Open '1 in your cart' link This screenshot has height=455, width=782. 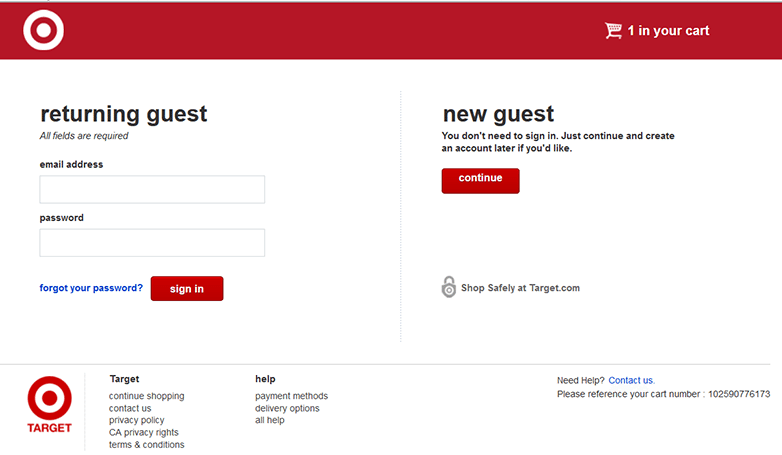668,30
